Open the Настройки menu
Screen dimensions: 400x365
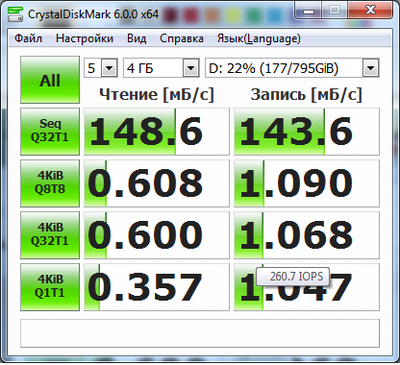pyautogui.click(x=85, y=39)
